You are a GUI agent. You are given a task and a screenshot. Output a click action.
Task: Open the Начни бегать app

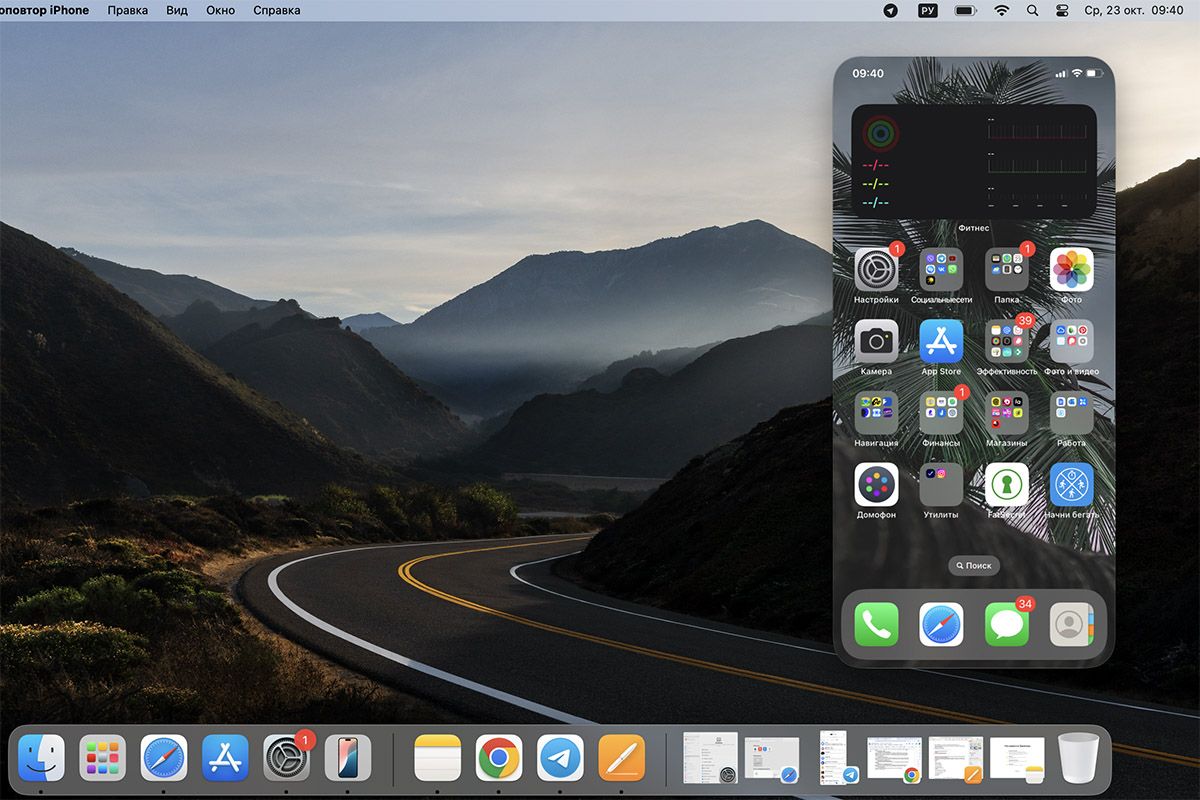pyautogui.click(x=1071, y=485)
